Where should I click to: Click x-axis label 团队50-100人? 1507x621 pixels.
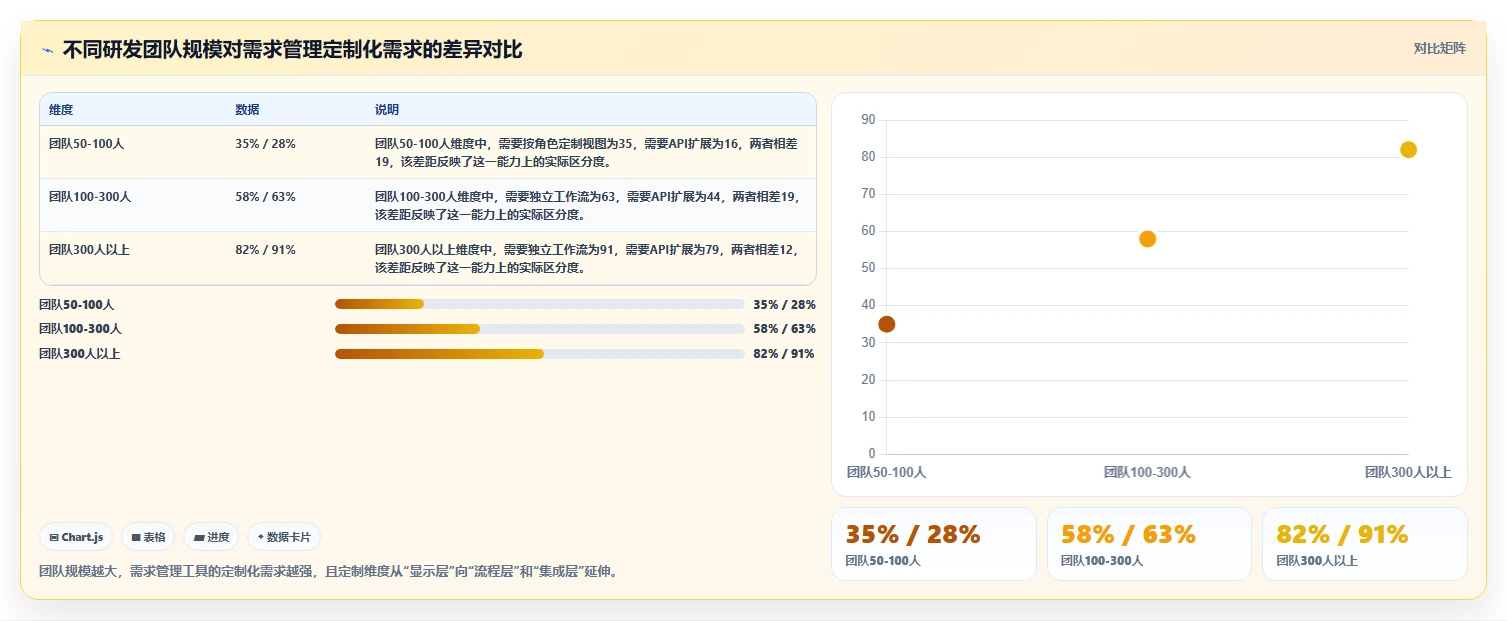886,472
